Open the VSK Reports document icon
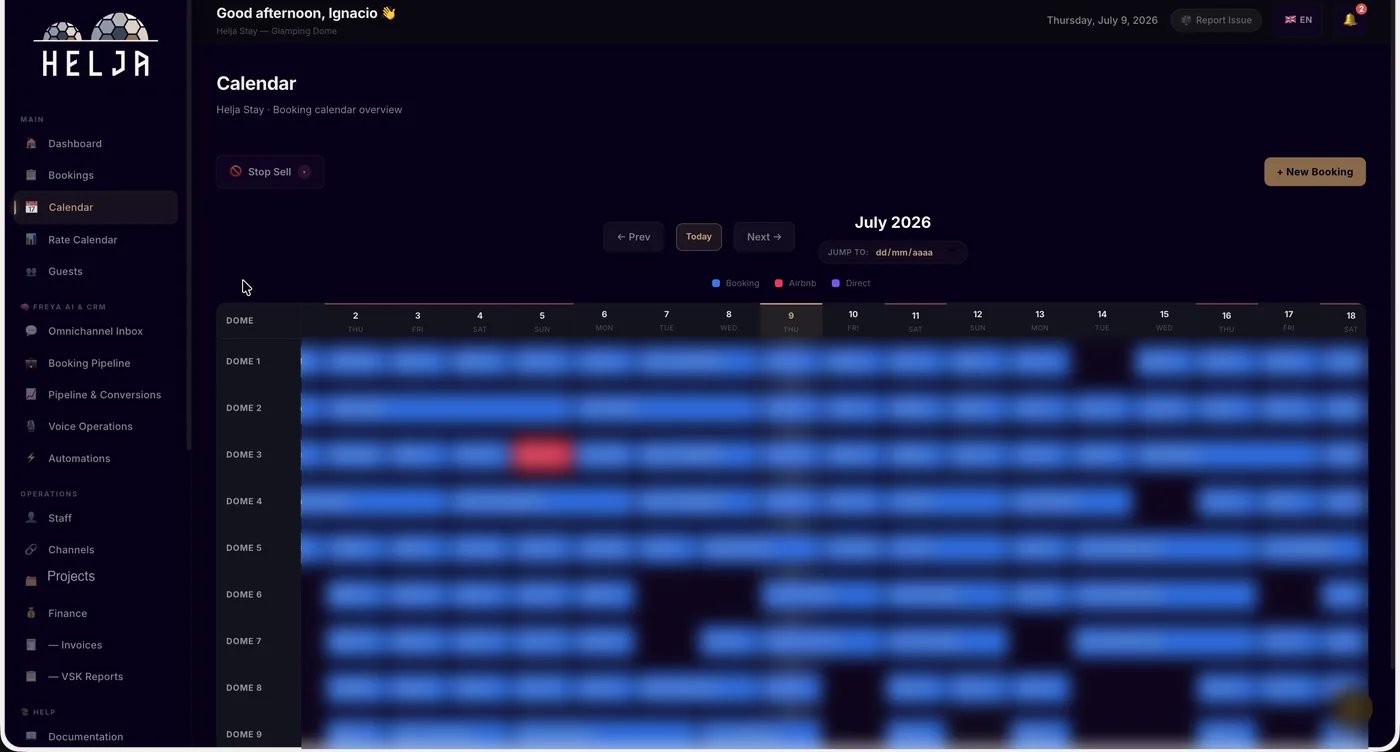The width and height of the screenshot is (1400, 752). point(31,676)
